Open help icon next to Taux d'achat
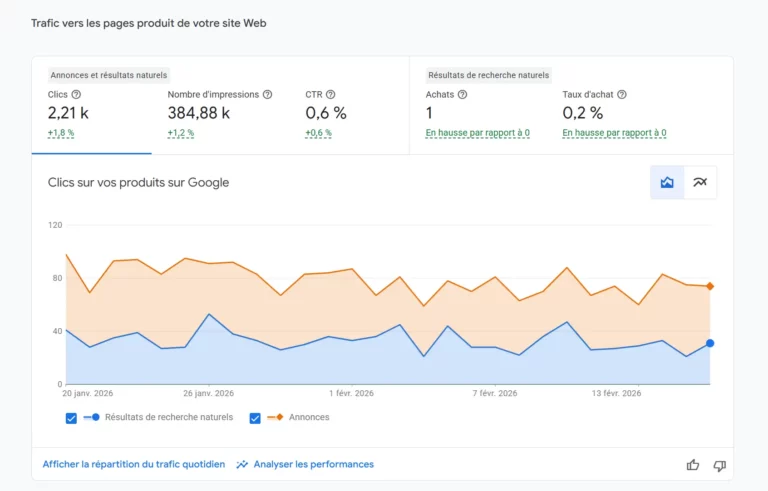 pos(622,95)
